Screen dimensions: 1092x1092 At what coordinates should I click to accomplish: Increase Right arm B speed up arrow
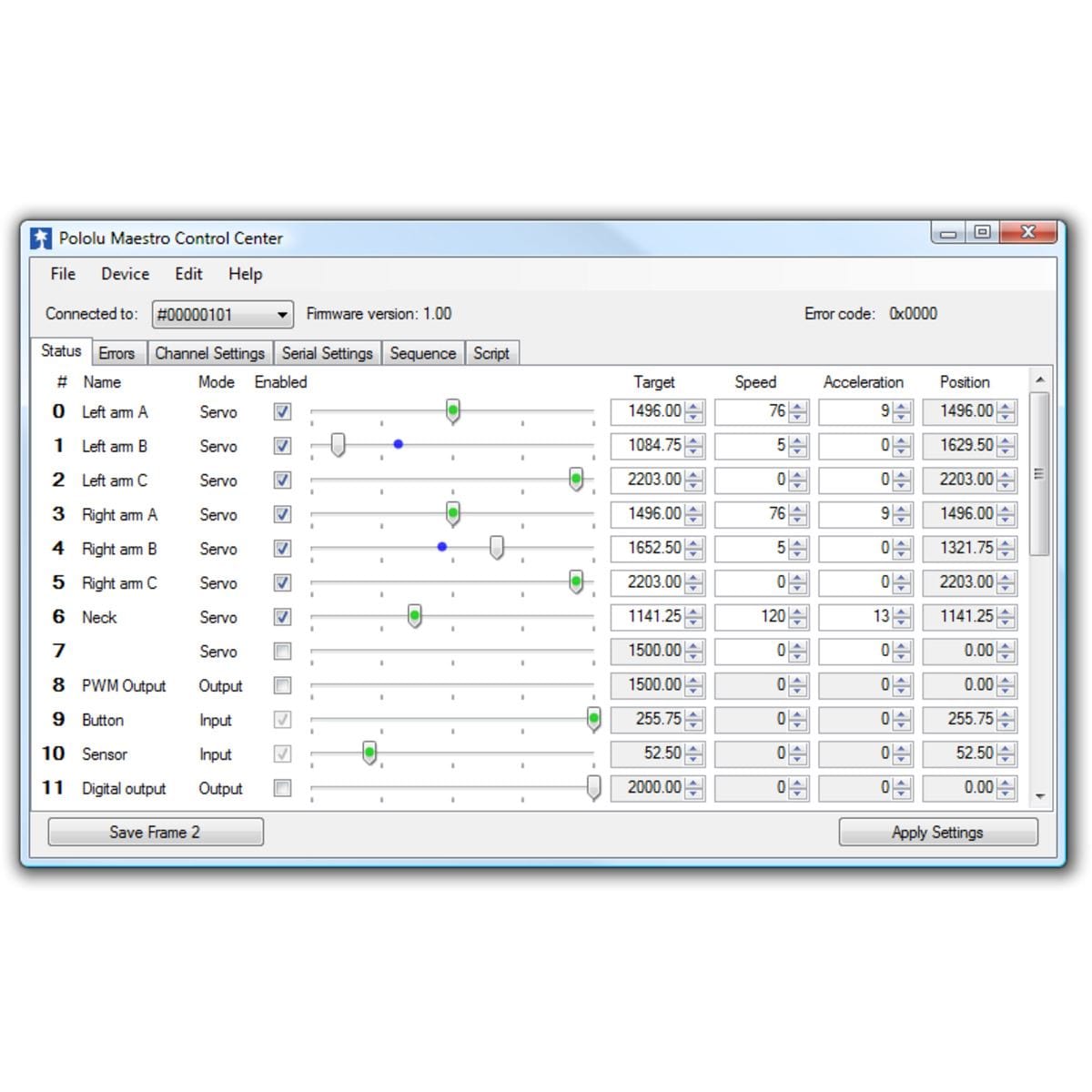[x=798, y=543]
